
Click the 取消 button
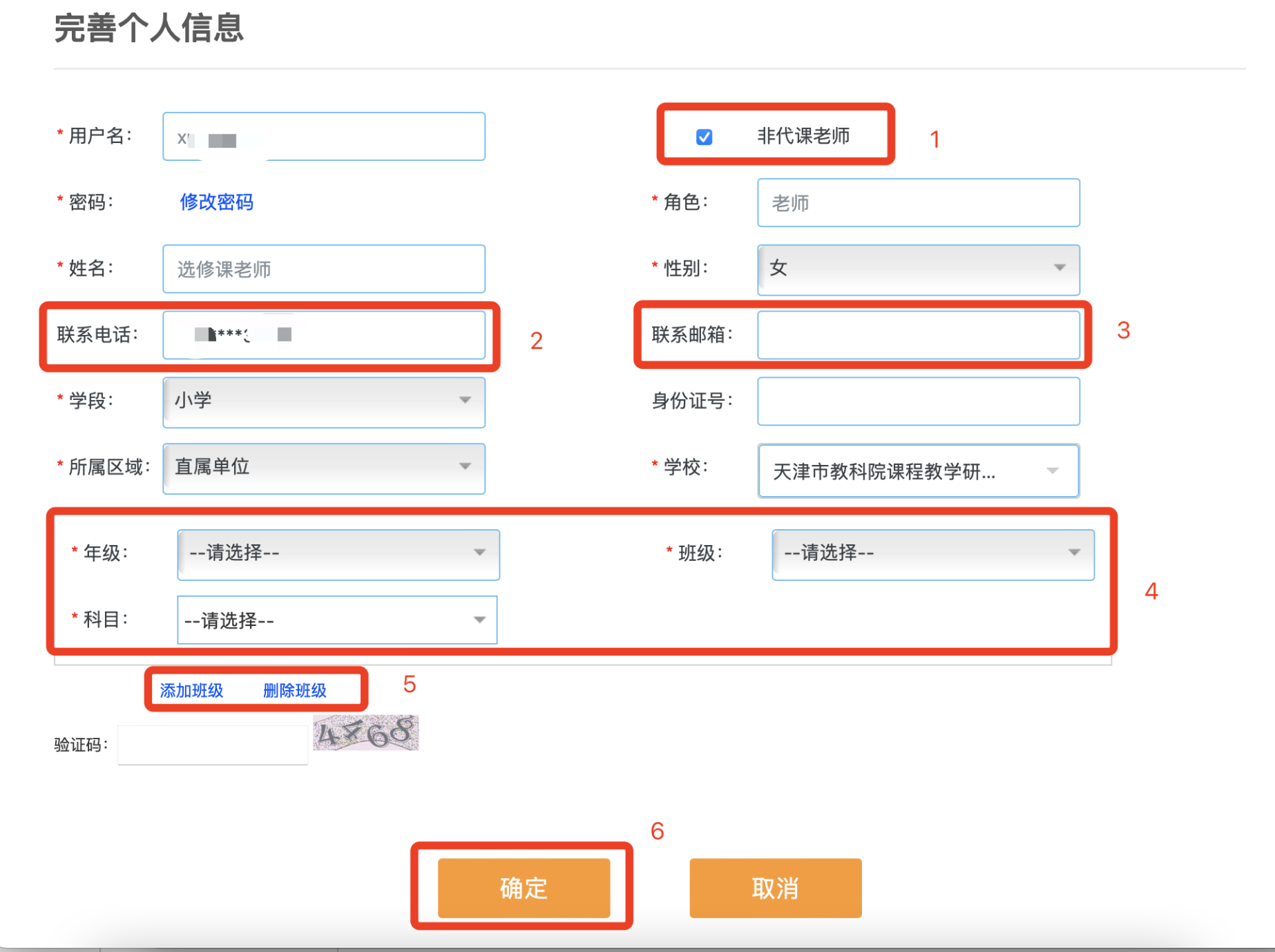(x=776, y=888)
